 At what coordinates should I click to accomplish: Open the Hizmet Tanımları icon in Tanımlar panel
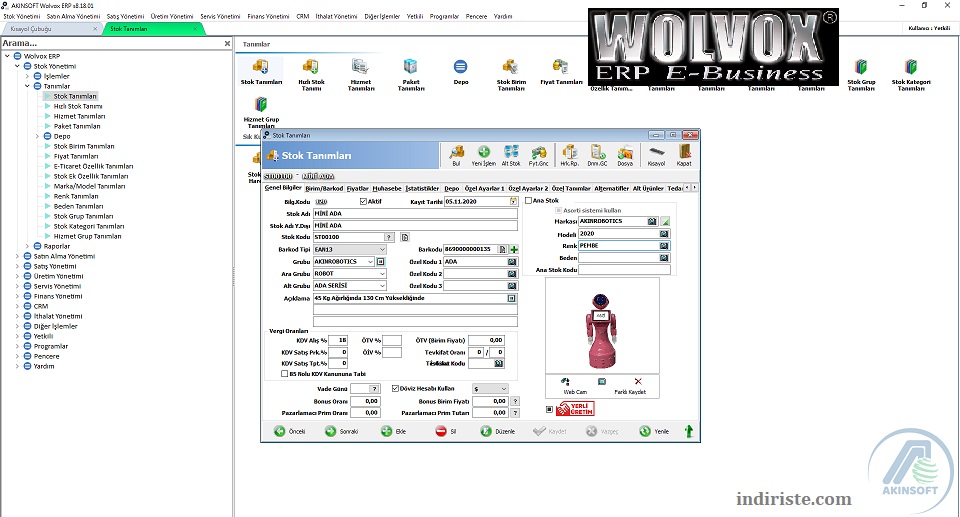tap(361, 75)
